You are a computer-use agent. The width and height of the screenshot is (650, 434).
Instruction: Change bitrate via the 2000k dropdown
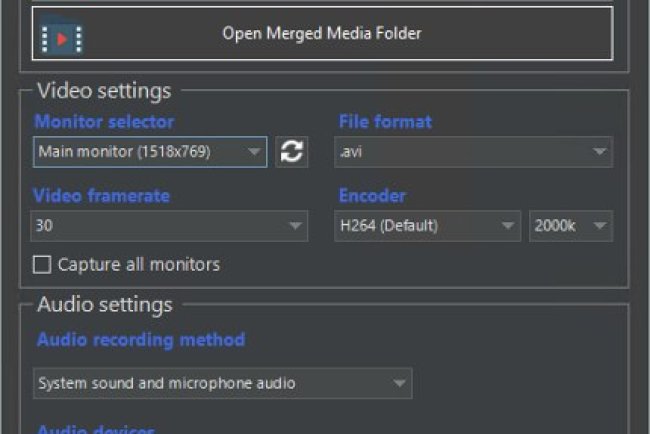[570, 226]
